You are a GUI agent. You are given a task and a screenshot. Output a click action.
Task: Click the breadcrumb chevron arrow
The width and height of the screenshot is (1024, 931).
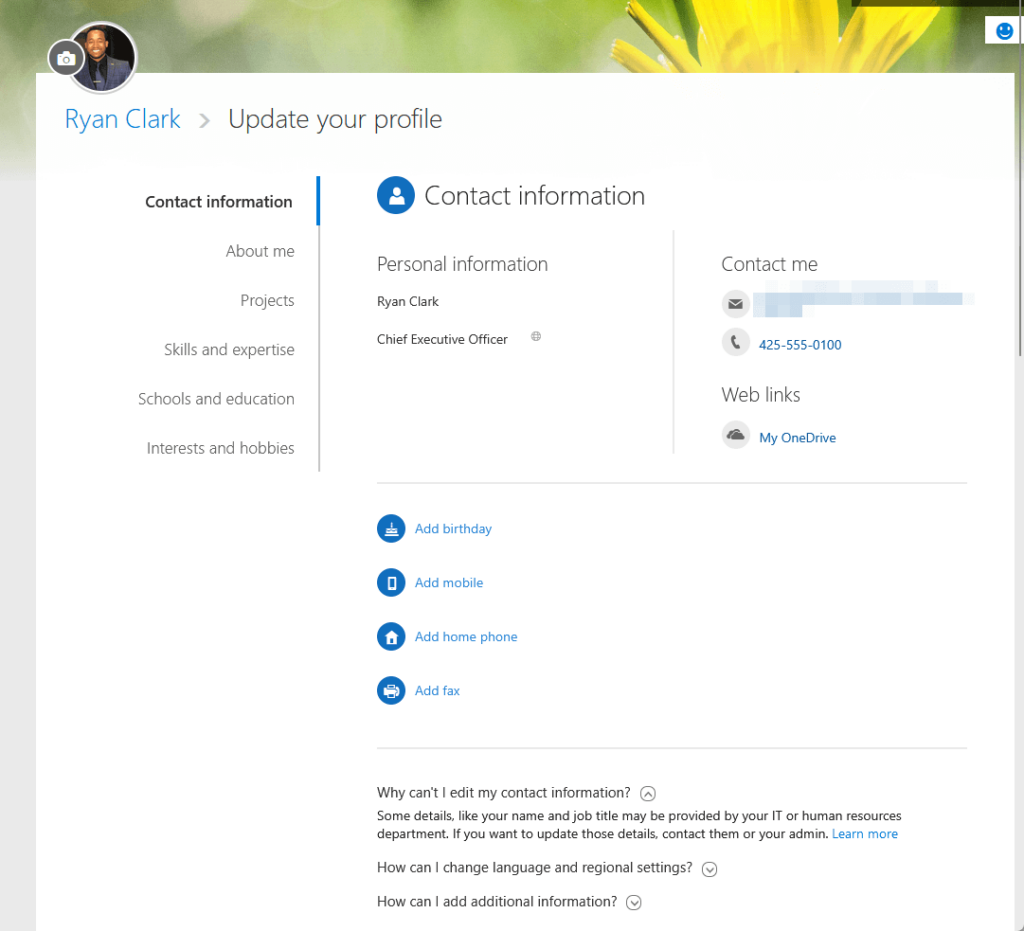click(x=204, y=121)
